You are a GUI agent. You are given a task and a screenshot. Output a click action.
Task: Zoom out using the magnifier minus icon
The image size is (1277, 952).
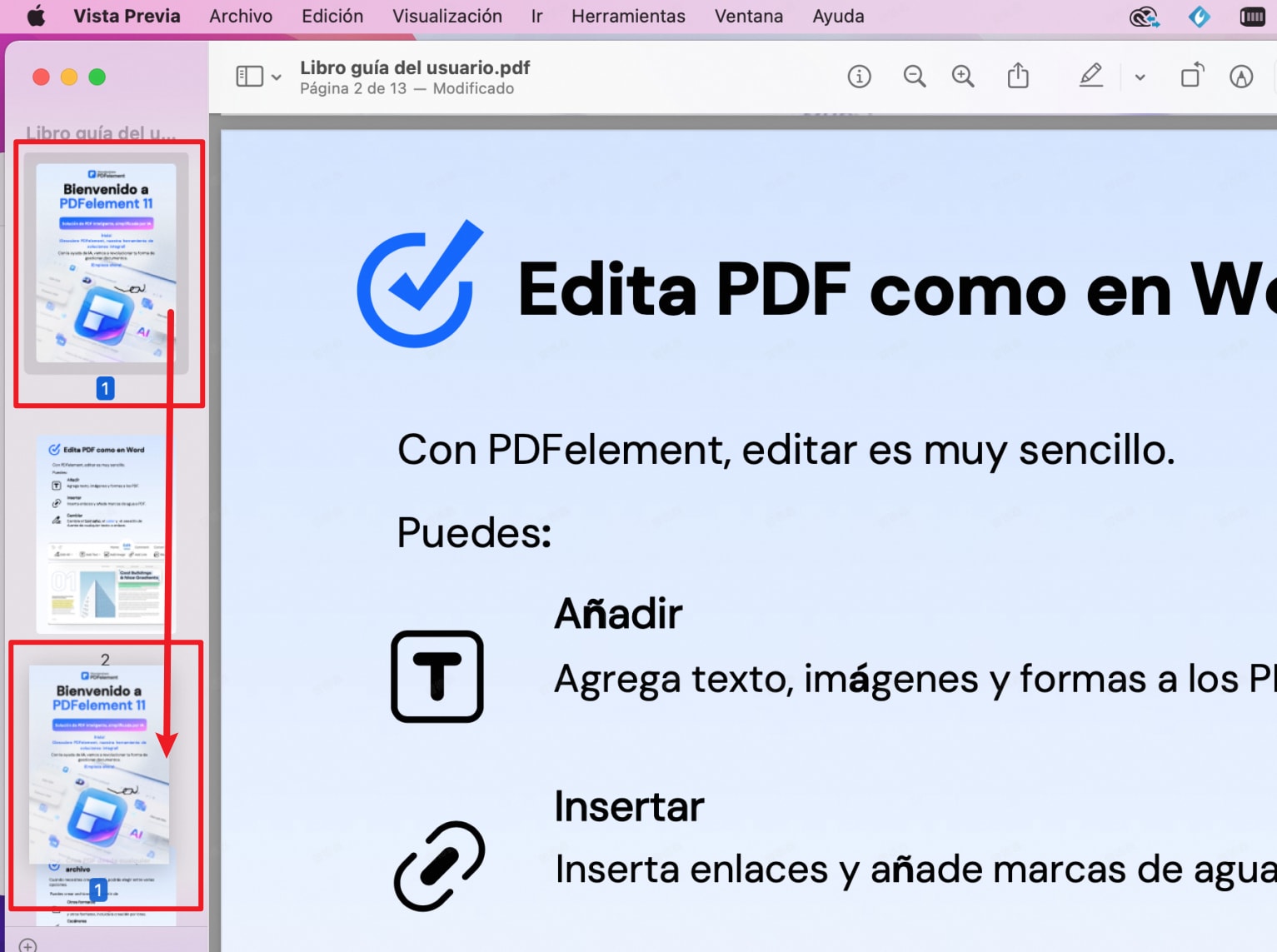point(915,76)
